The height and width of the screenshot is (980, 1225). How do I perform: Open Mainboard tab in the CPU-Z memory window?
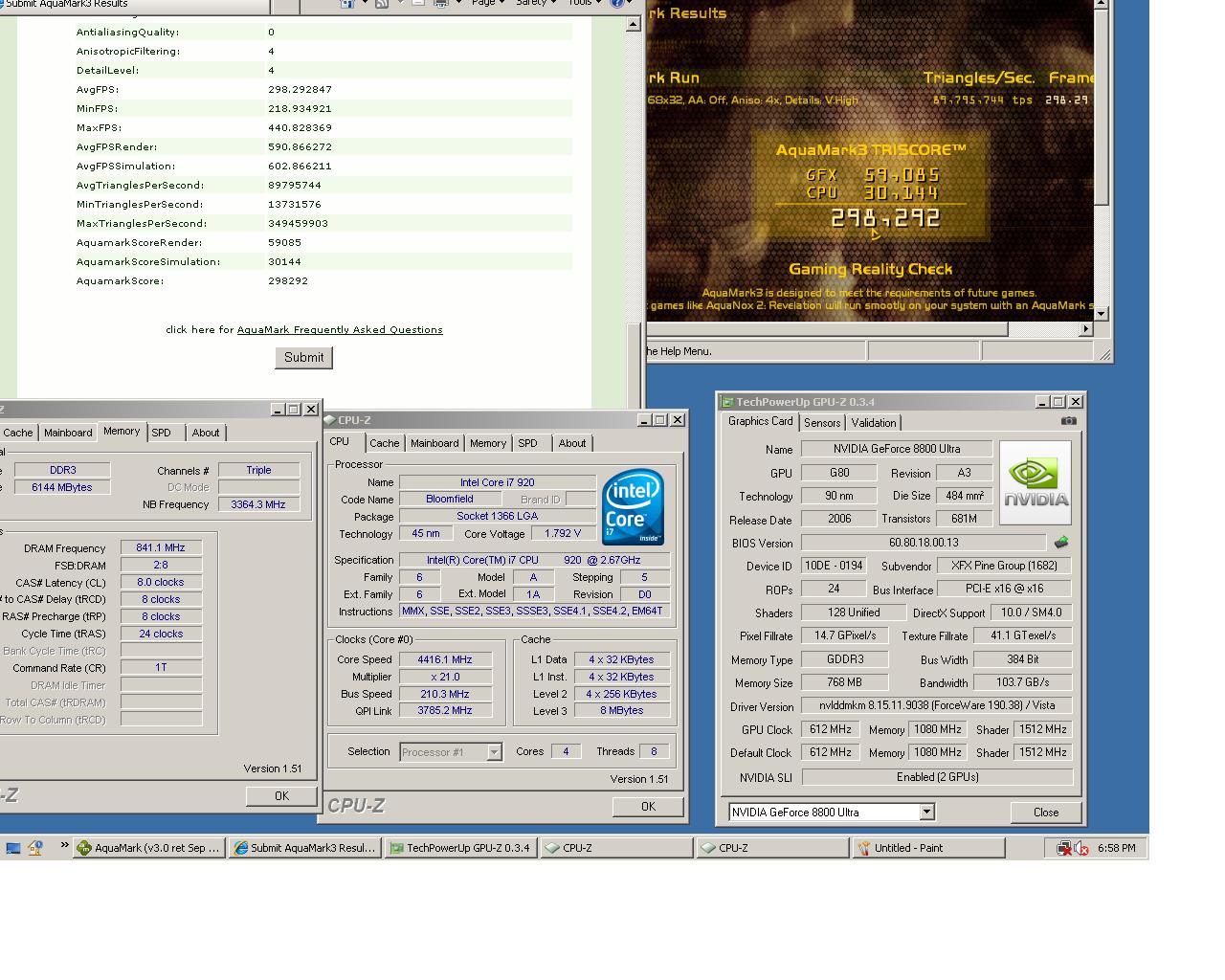(68, 433)
